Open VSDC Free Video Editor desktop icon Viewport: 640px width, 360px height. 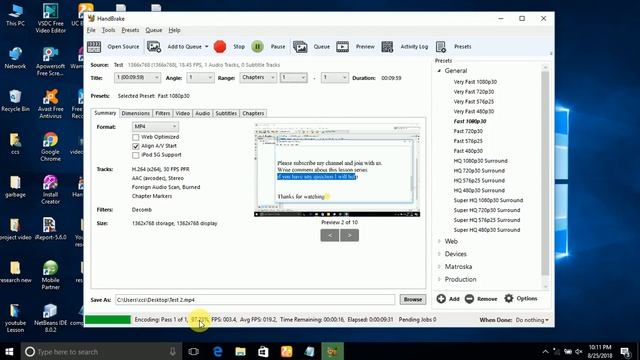[51, 19]
